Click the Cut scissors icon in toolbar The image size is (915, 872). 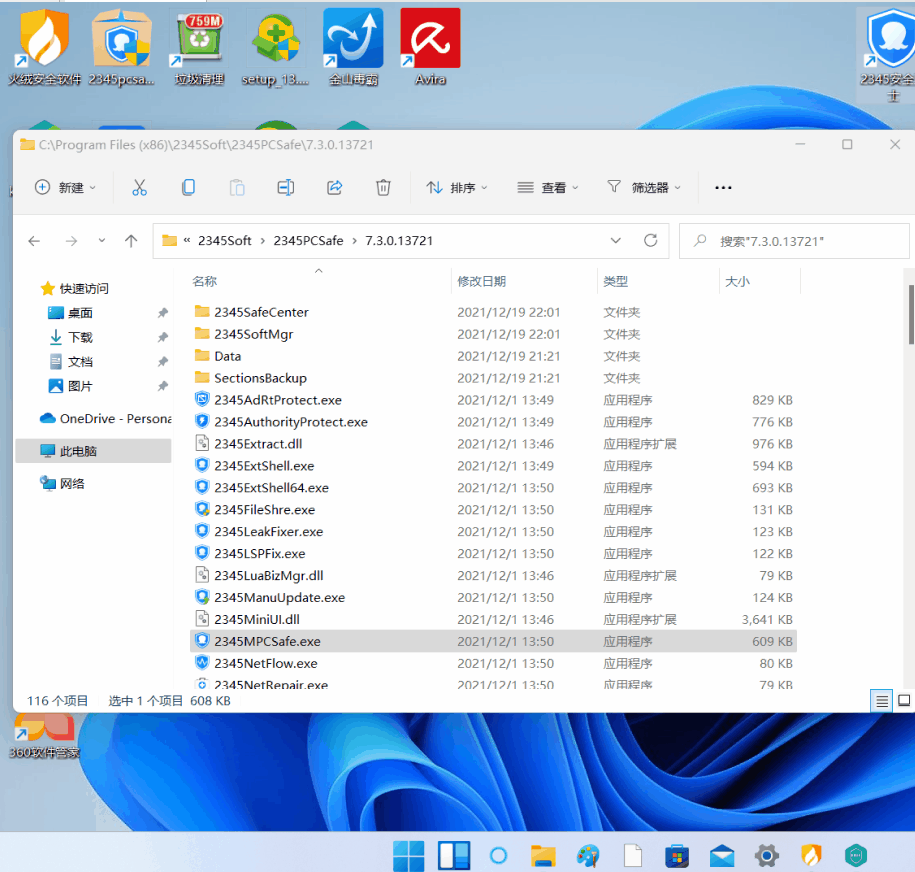139,187
